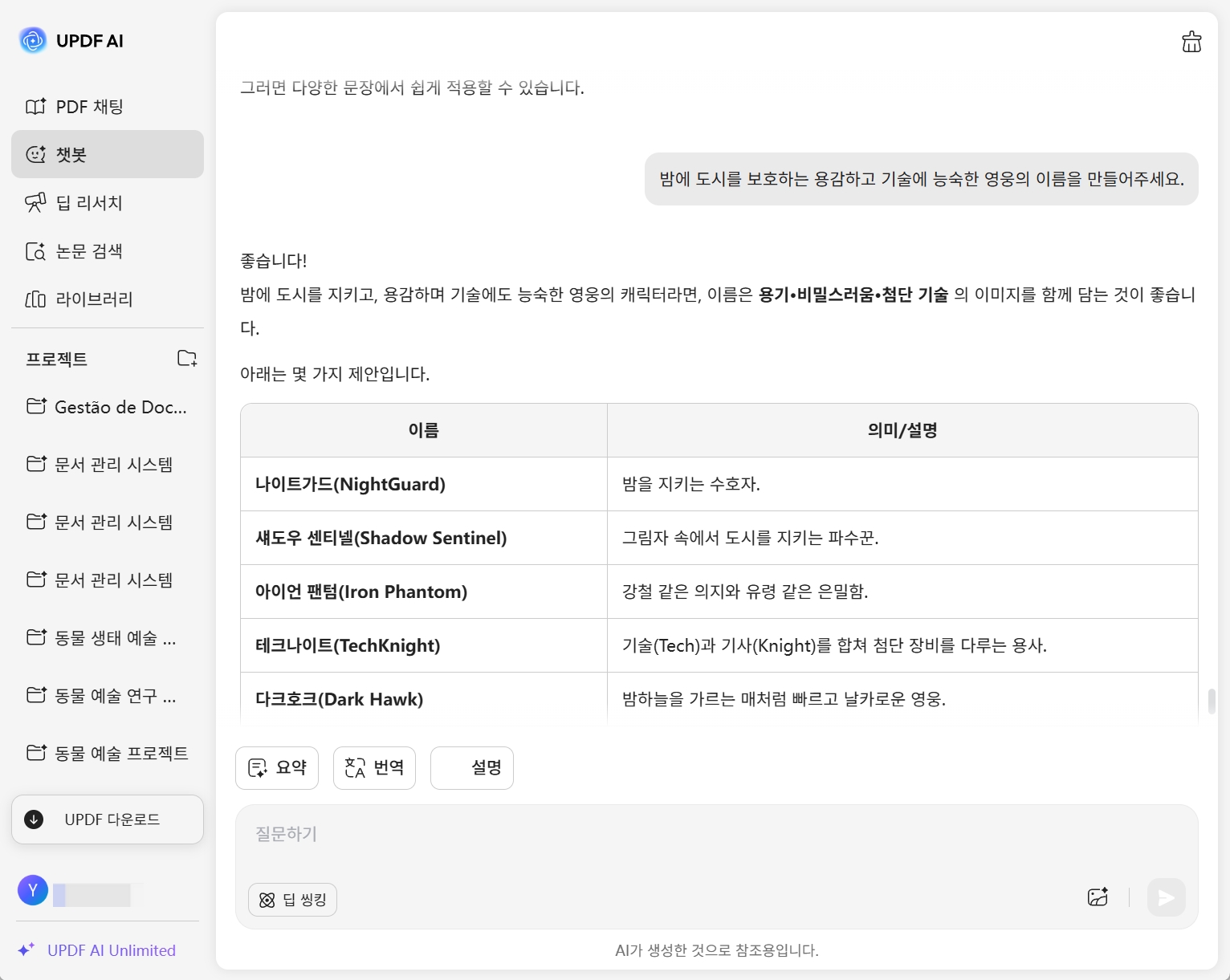Click the 번역 quick action button
The height and width of the screenshot is (980, 1230).
[x=374, y=768]
